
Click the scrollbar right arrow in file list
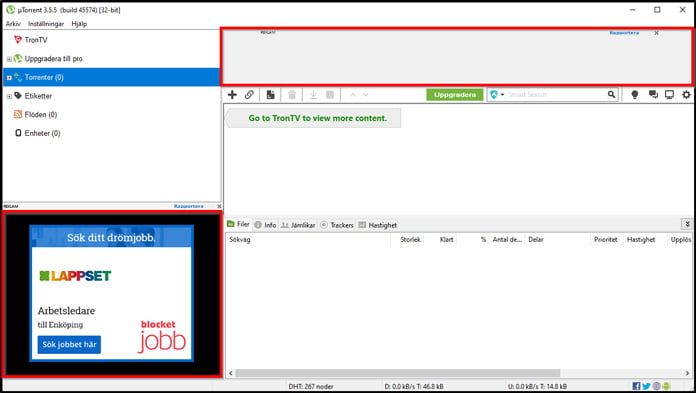click(x=688, y=373)
